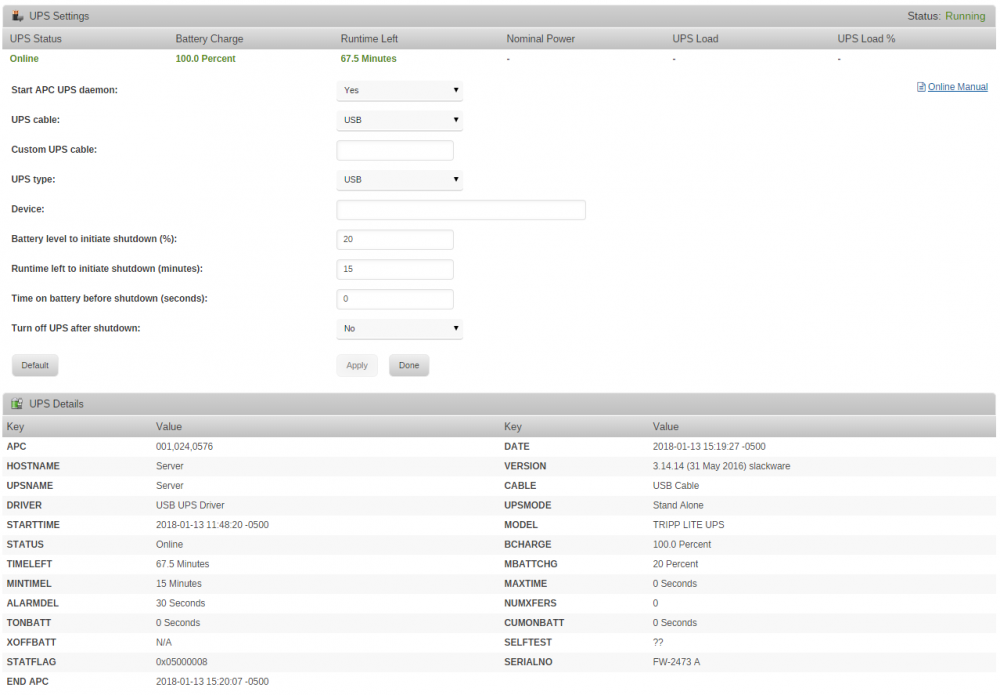1000x695 pixels.
Task: Click the STATUS key in details
Action: coord(26,545)
